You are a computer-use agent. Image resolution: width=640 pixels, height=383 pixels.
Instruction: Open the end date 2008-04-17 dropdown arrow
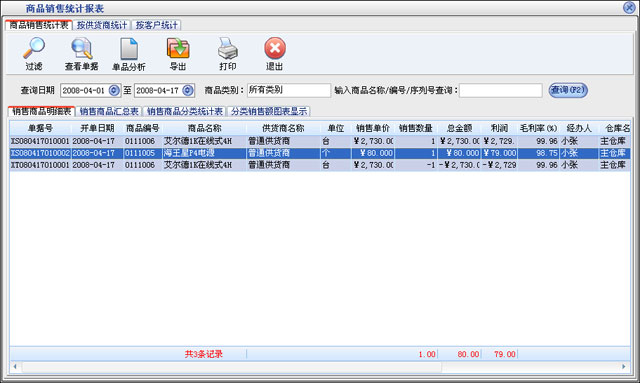pyautogui.click(x=188, y=90)
